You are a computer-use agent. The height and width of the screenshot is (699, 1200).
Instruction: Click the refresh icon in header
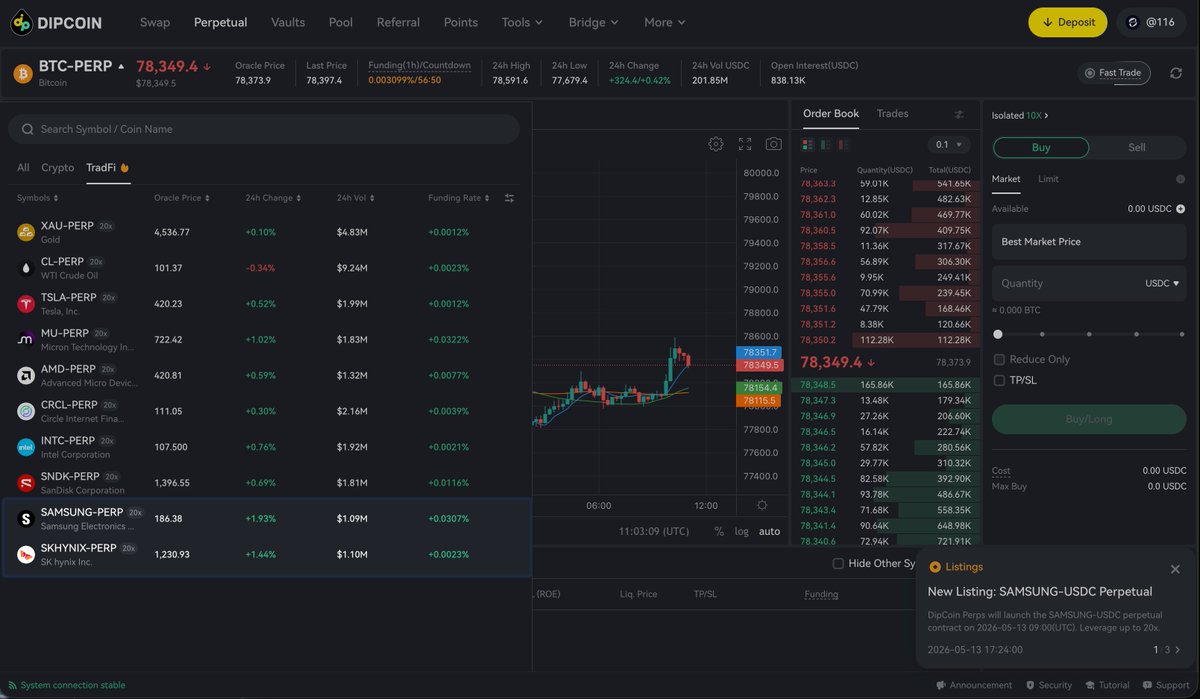1177,73
